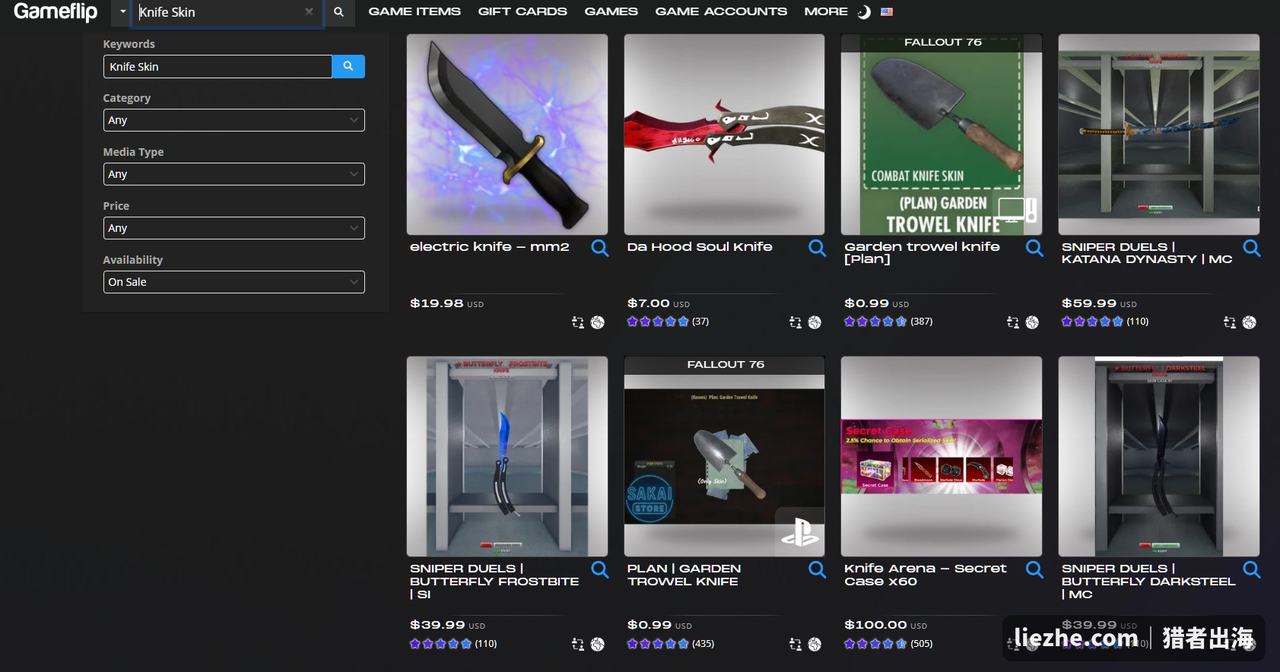Click the PLAN | GARDEN TROWEL KNIFE title

tap(684, 575)
